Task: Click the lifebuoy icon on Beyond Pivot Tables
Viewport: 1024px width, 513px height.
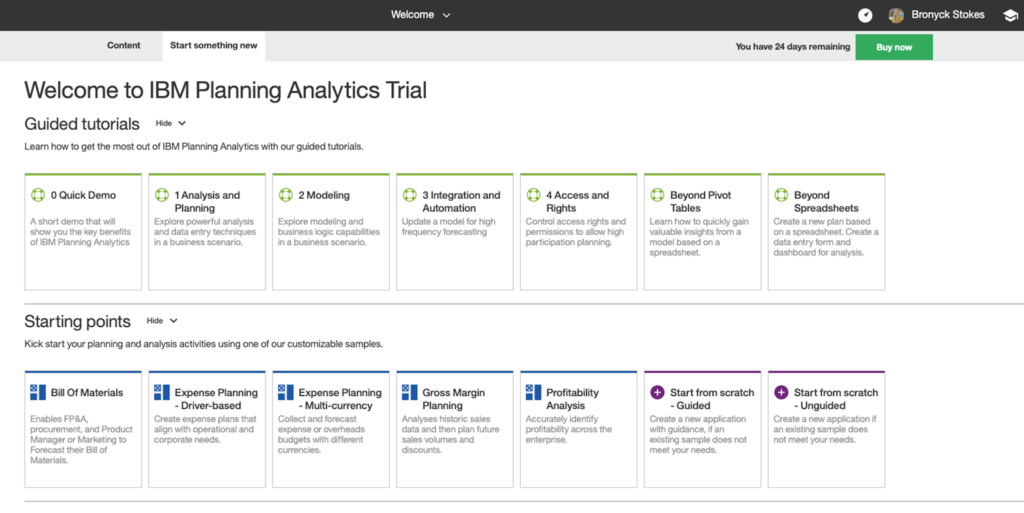Action: coord(657,195)
